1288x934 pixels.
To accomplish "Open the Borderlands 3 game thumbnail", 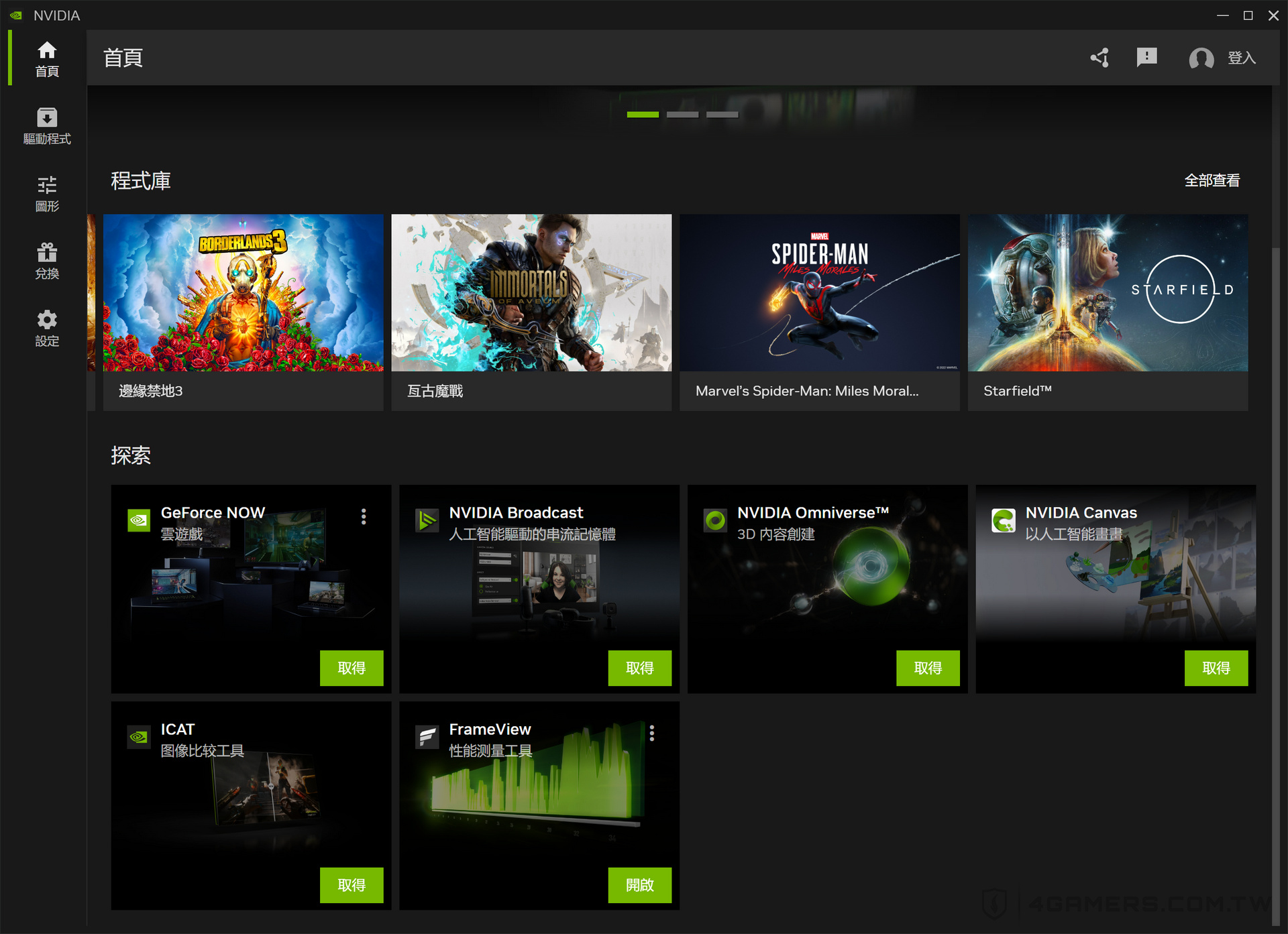I will [x=244, y=292].
